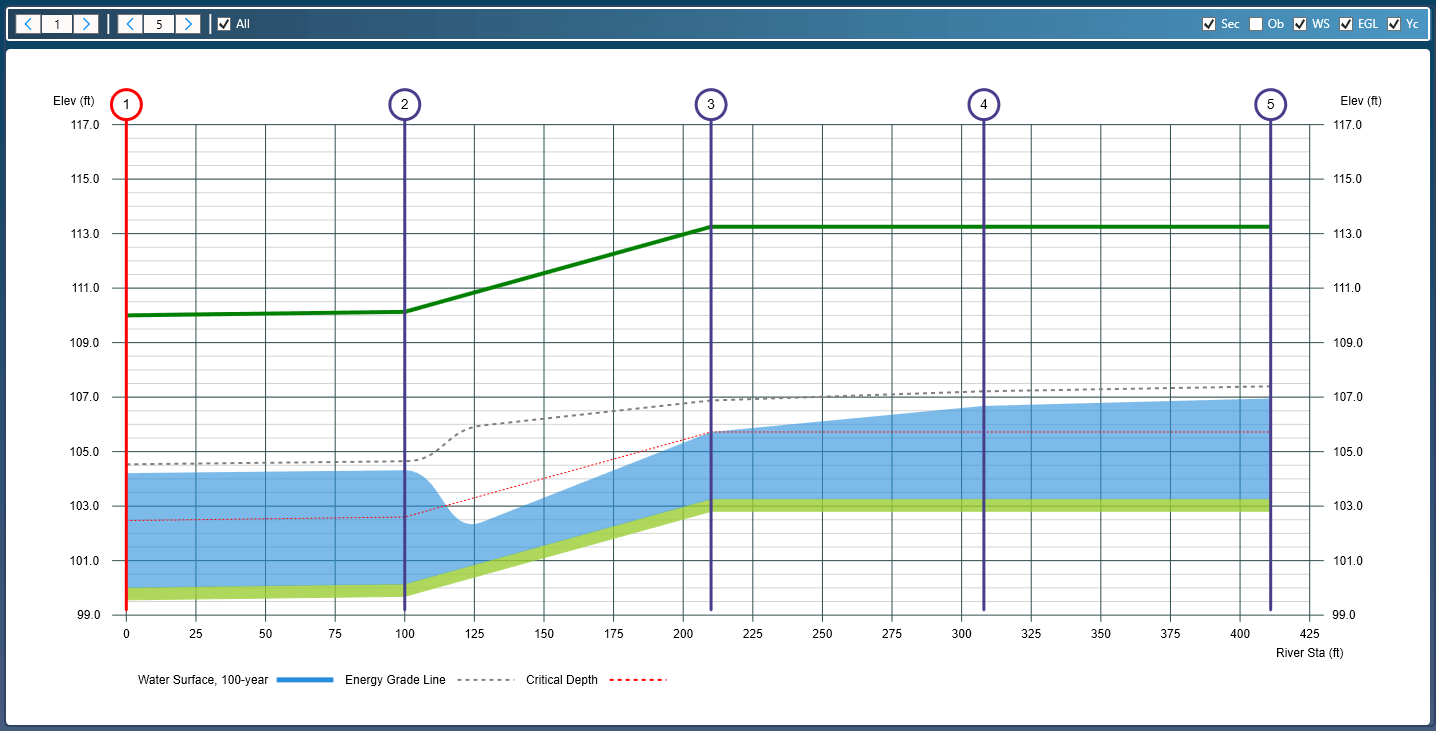Viewport: 1436px width, 731px height.
Task: Select cross-section marker 5
Action: 1271,103
